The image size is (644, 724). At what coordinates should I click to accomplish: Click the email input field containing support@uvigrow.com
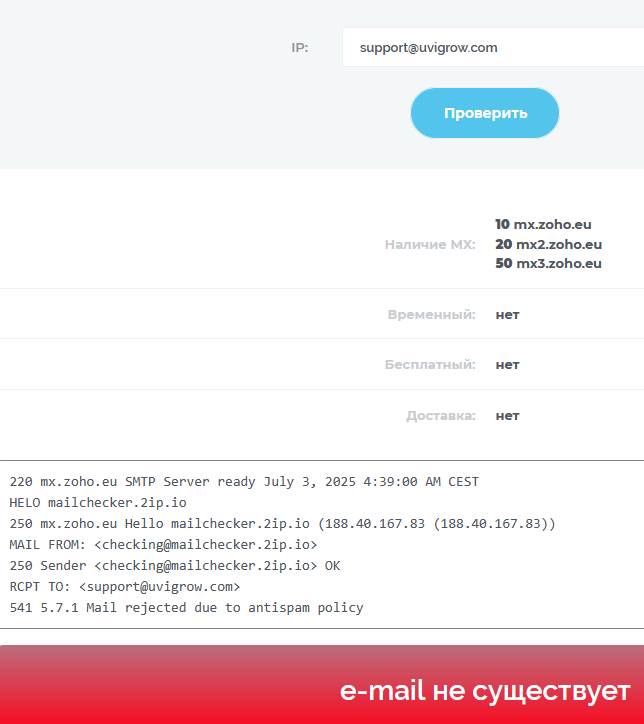tap(493, 47)
